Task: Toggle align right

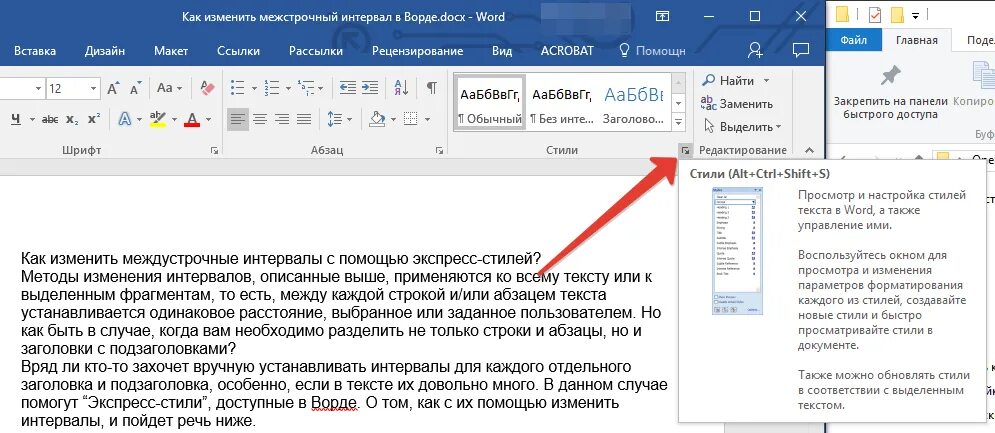Action: coord(282,119)
